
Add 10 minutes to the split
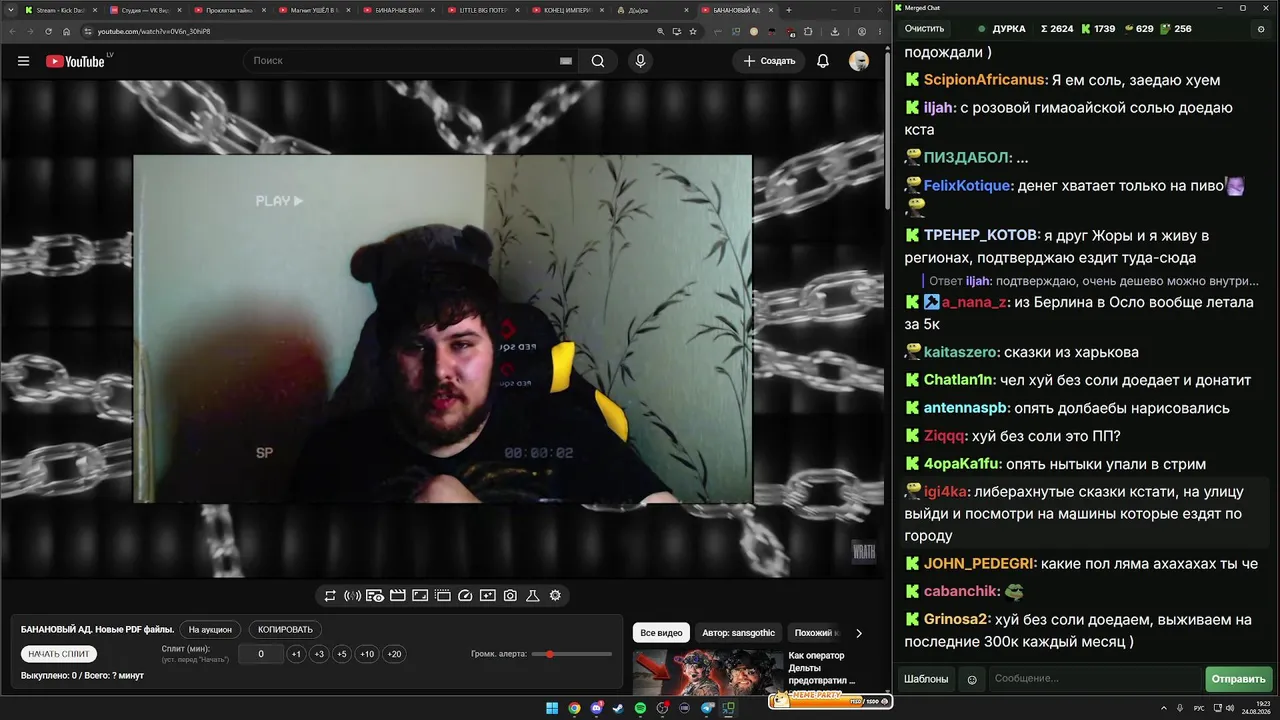click(x=367, y=654)
